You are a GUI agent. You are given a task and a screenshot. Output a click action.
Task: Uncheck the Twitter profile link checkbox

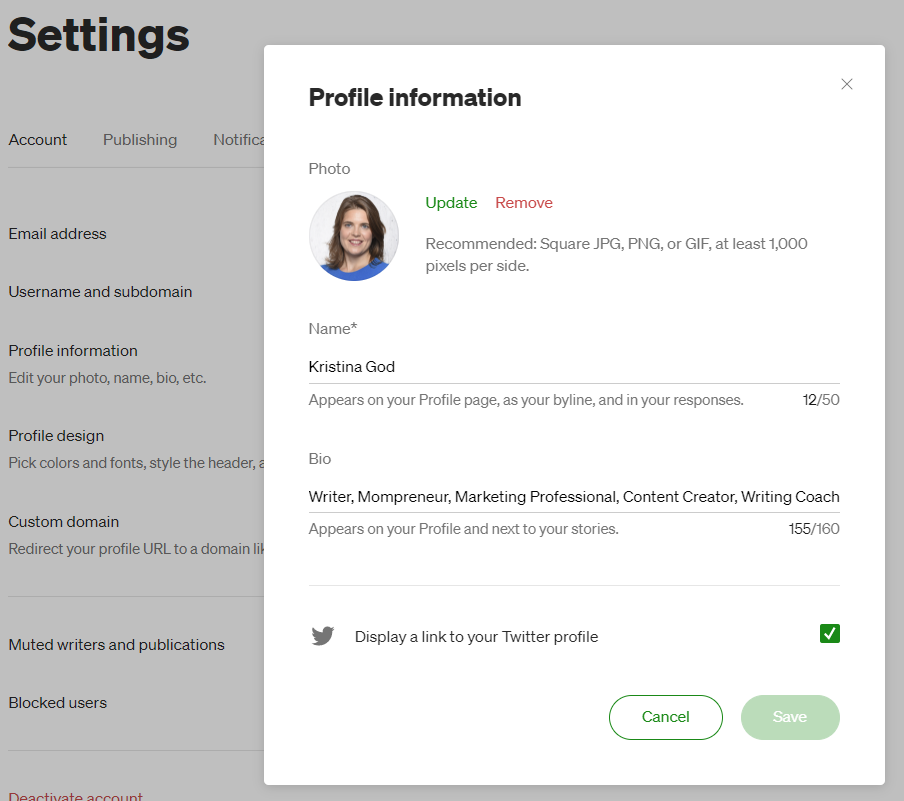tap(830, 633)
